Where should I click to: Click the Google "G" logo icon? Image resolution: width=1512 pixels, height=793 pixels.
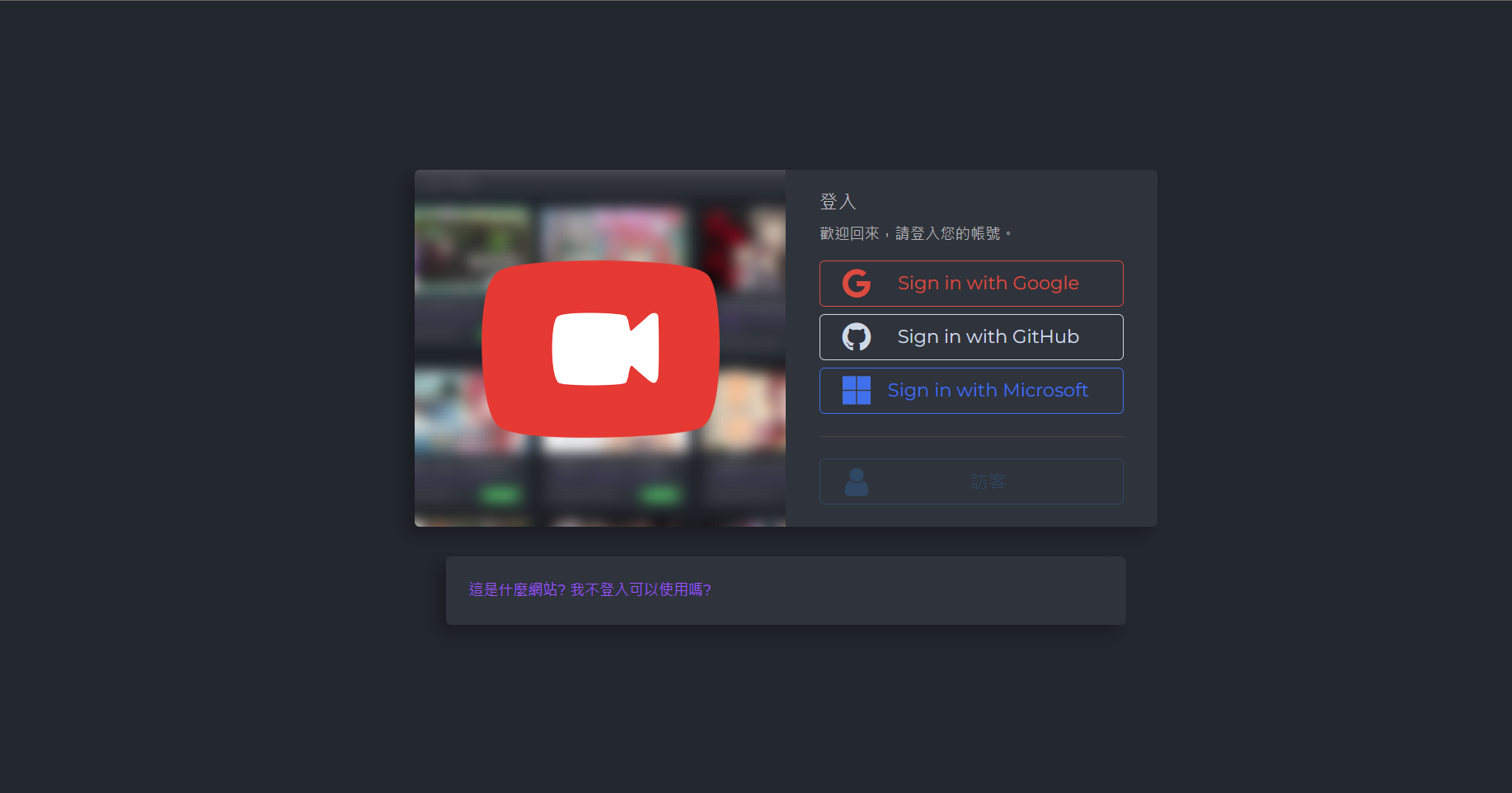pyautogui.click(x=857, y=284)
